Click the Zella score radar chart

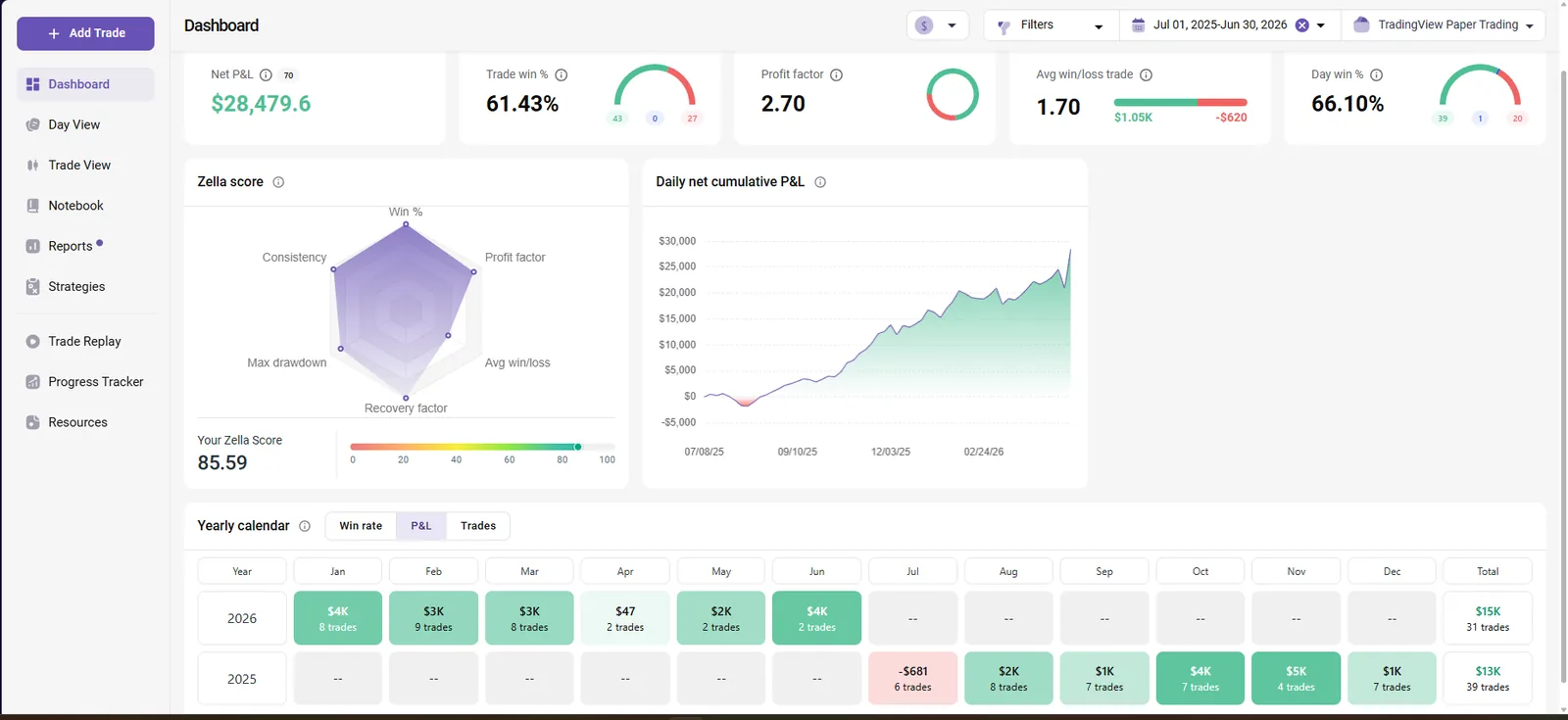point(406,312)
